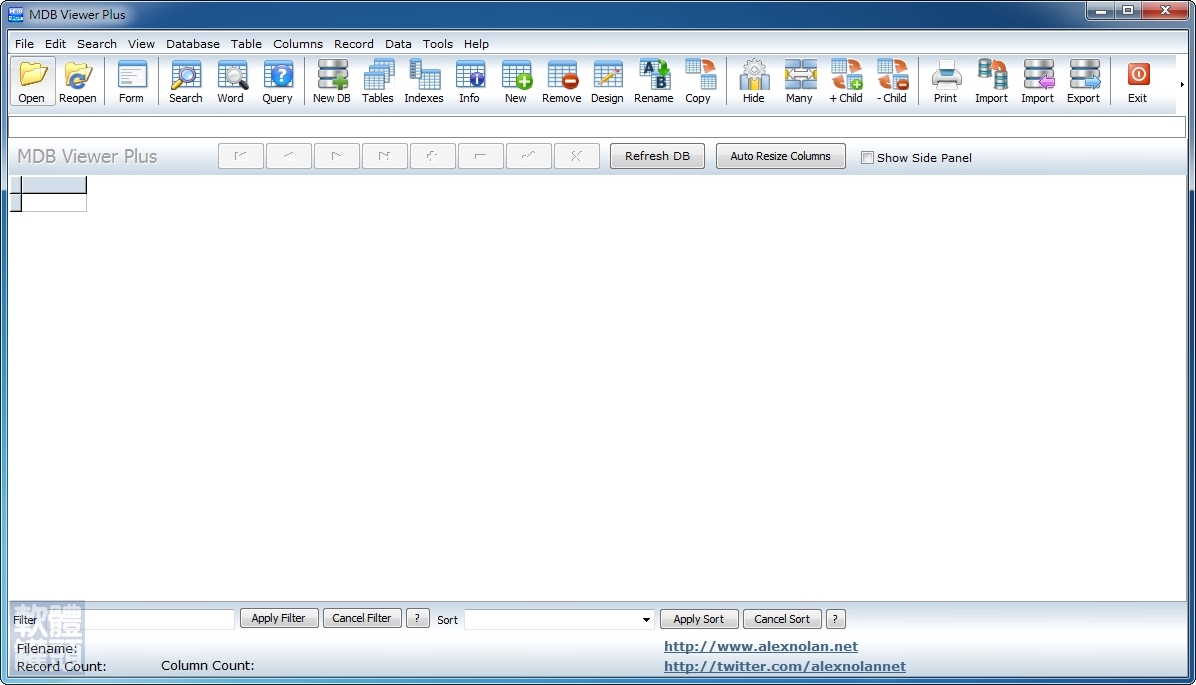Viewport: 1196px width, 685px height.
Task: Open the Sort field dropdown
Action: pyautogui.click(x=644, y=619)
